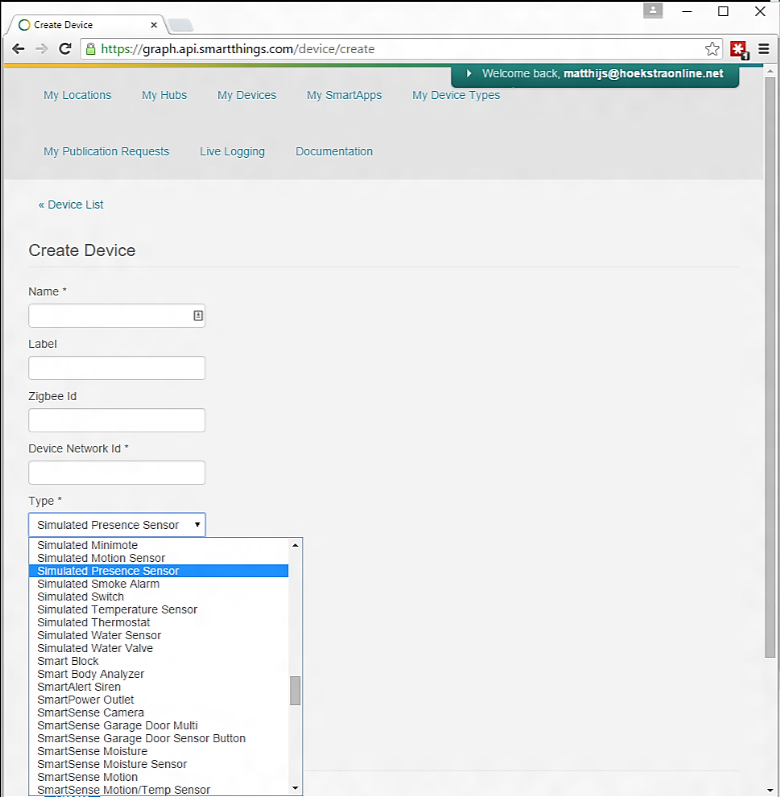Viewport: 780px width, 797px height.
Task: Select Simulated Presence Sensor in list
Action: point(159,571)
